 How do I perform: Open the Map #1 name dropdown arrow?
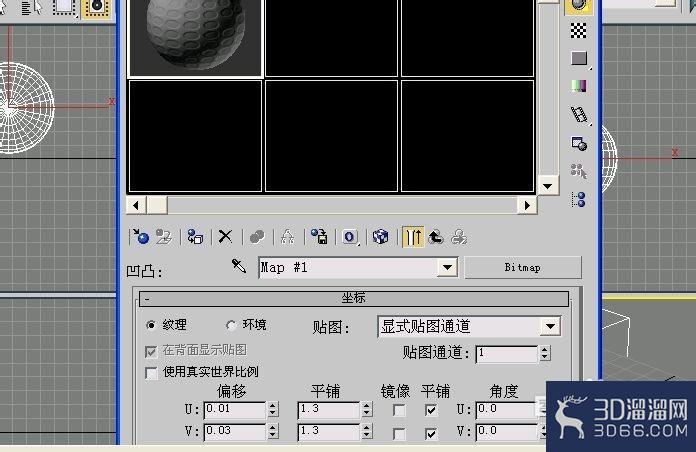coord(447,267)
